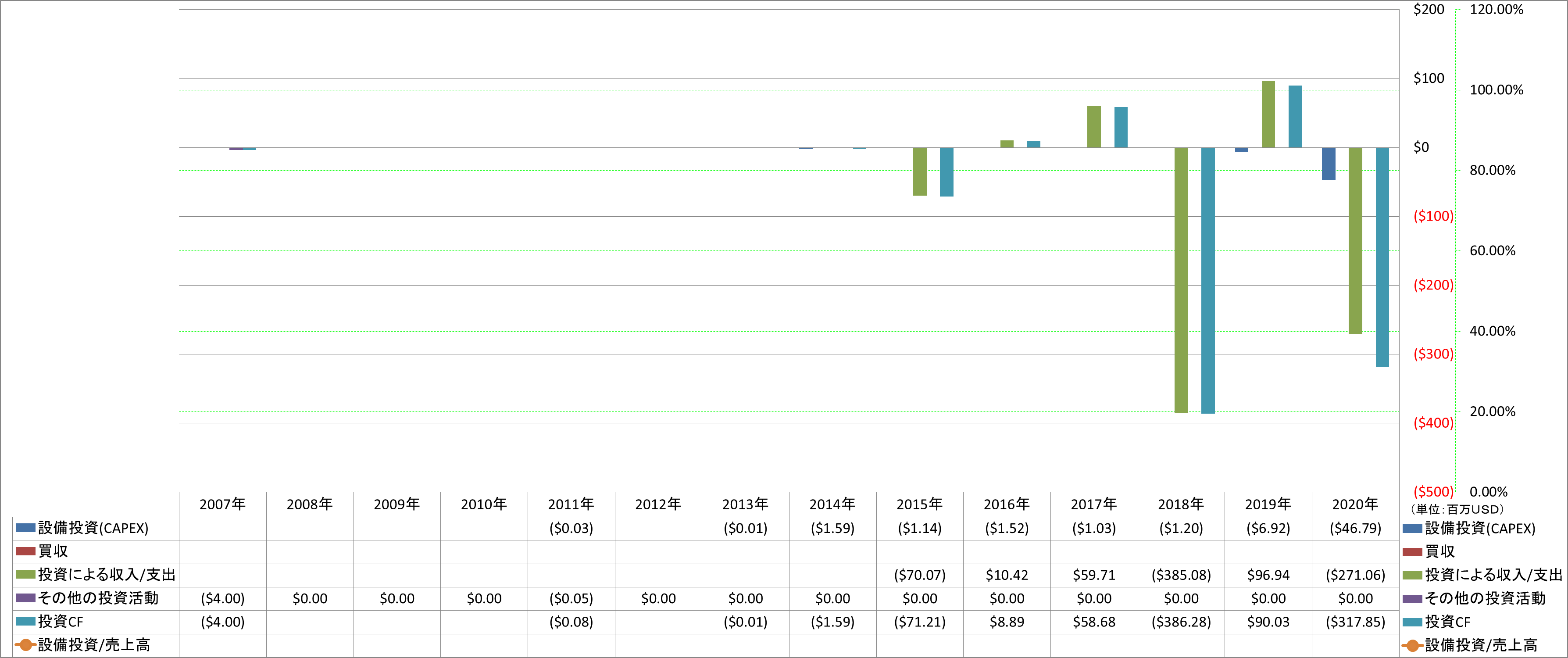Image resolution: width=1568 pixels, height=658 pixels.
Task: Click the purple その他の投資活動 swatch in the right legend
Action: 1412,598
